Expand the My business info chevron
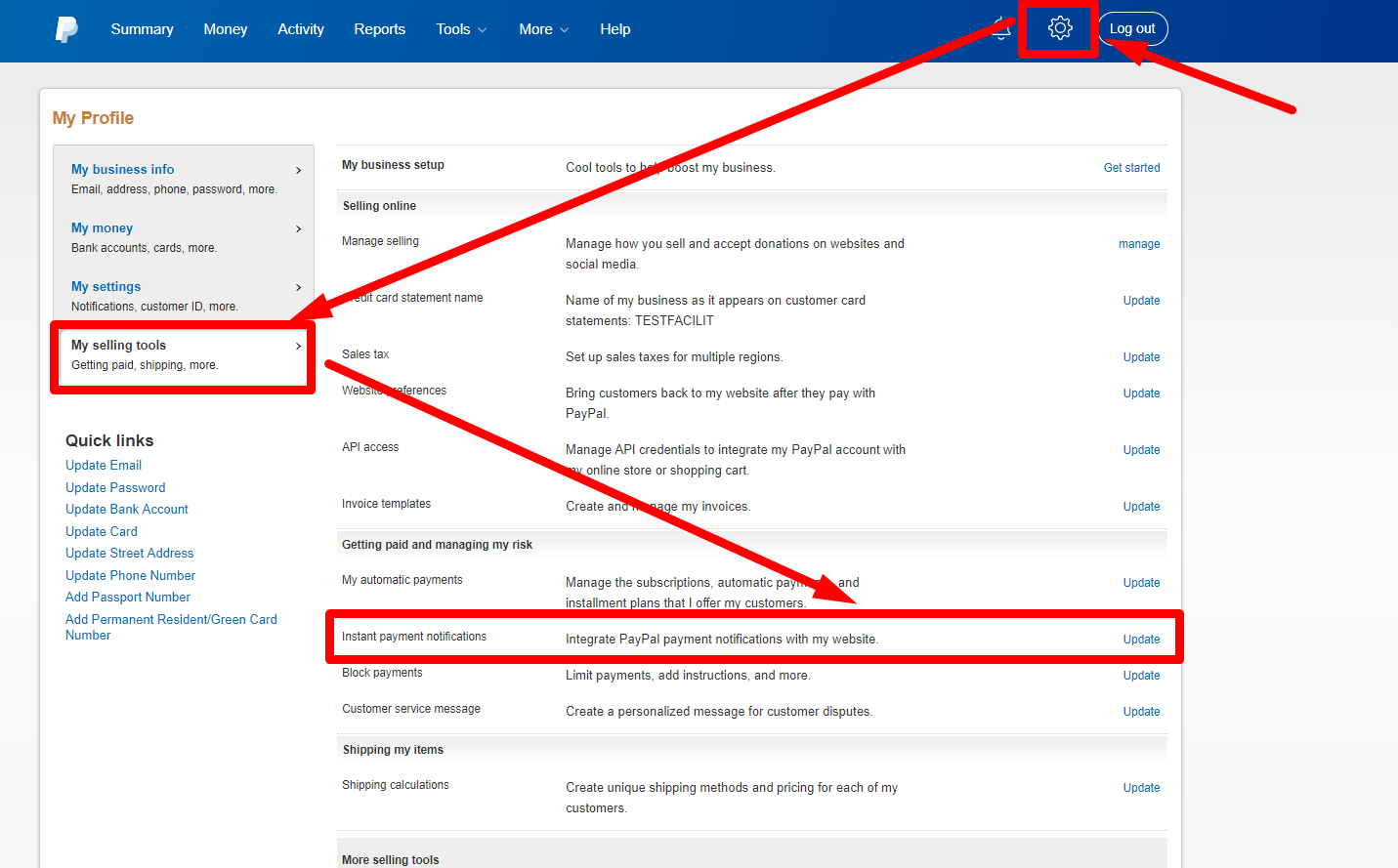1398x868 pixels. pyautogui.click(x=299, y=170)
